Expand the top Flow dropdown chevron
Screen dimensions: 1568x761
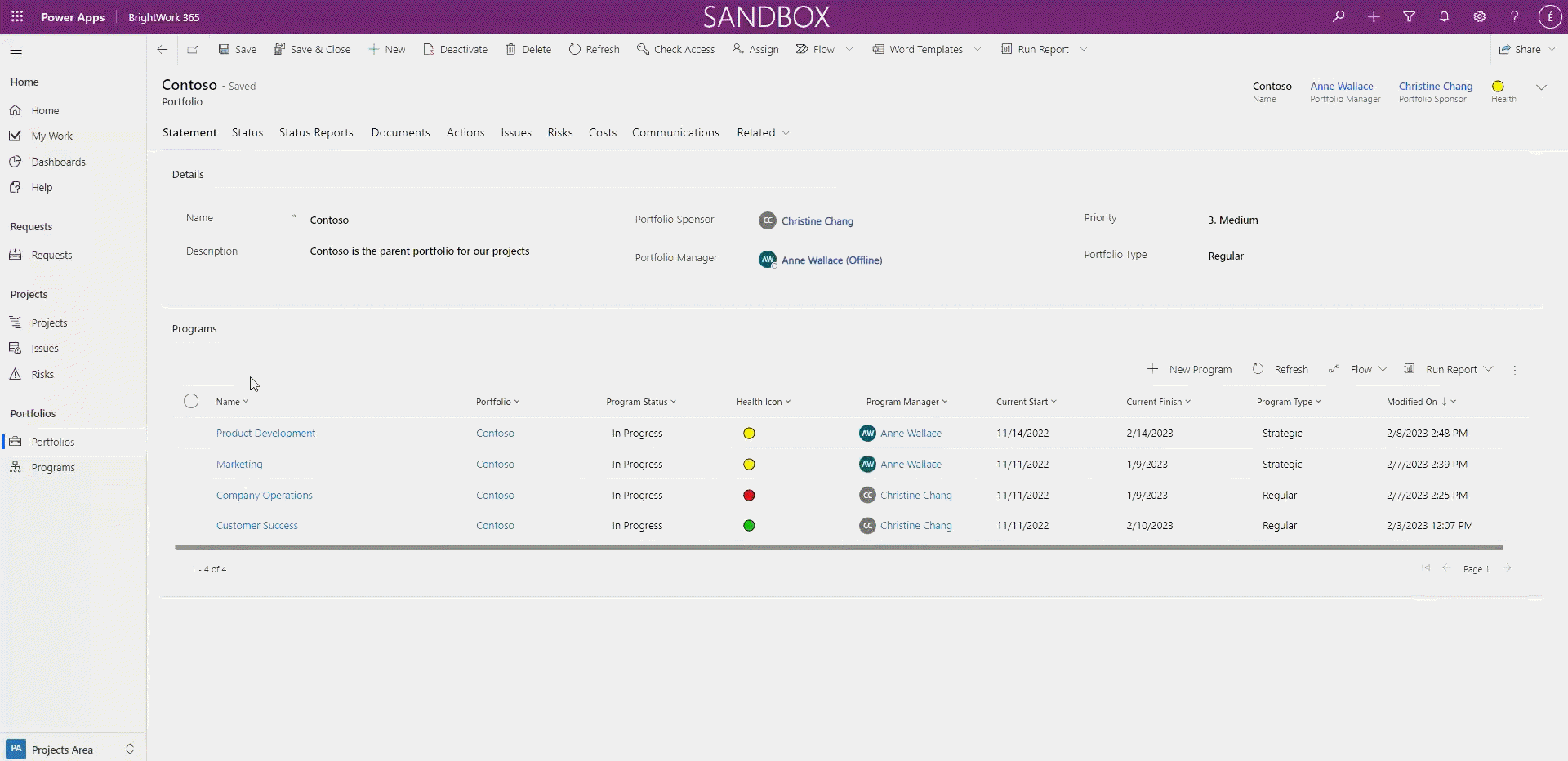pyautogui.click(x=849, y=50)
